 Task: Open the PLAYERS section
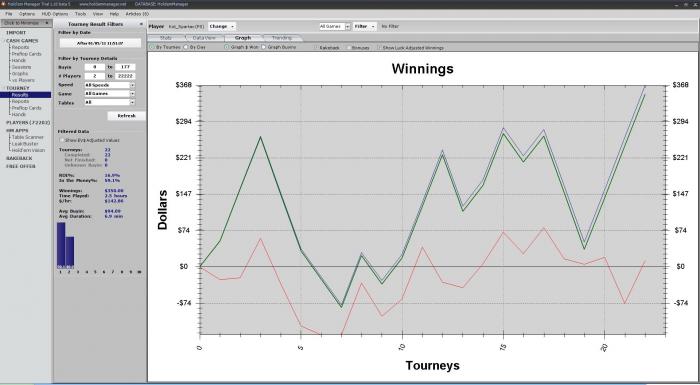point(28,122)
